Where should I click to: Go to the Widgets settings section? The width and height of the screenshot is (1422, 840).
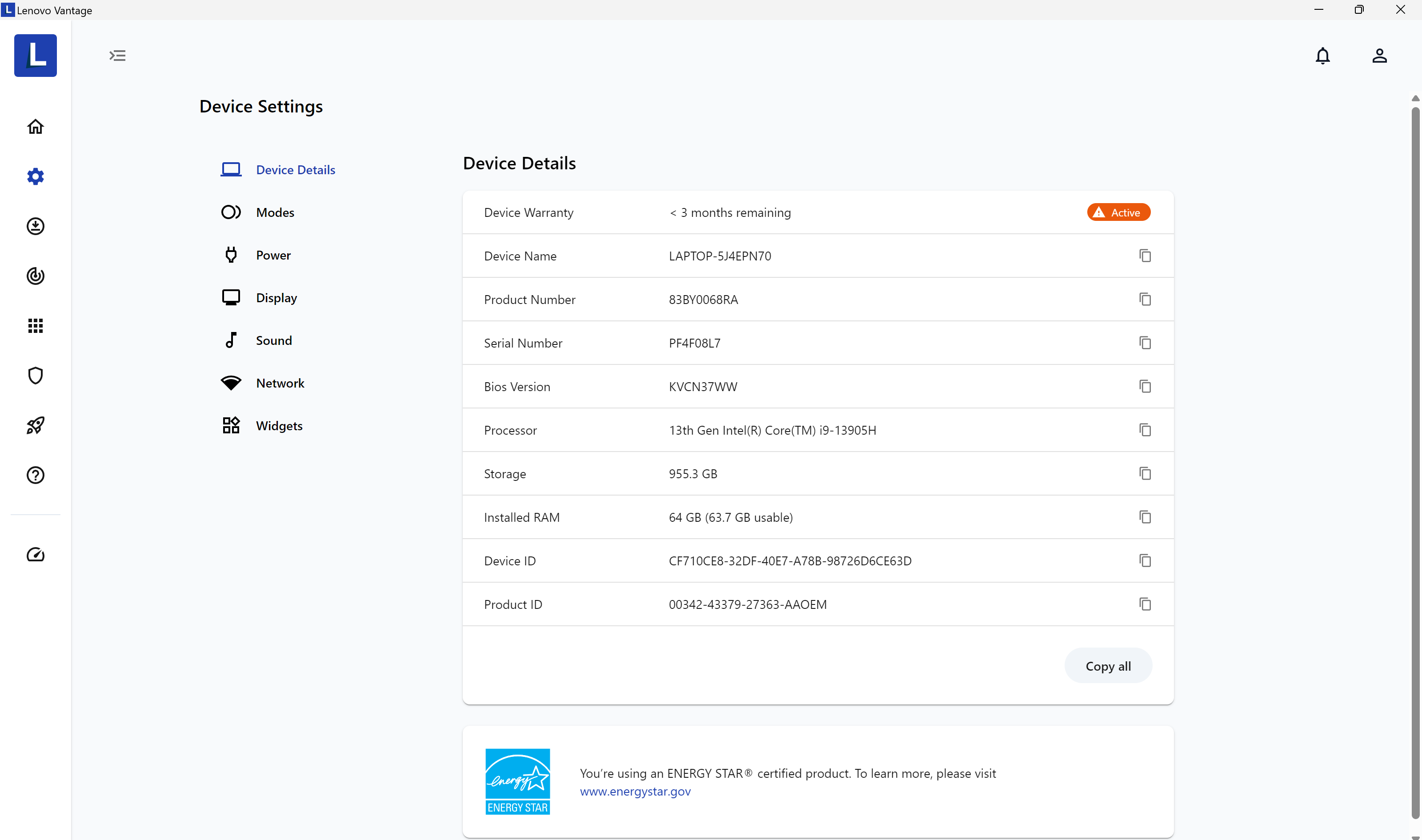pyautogui.click(x=279, y=426)
